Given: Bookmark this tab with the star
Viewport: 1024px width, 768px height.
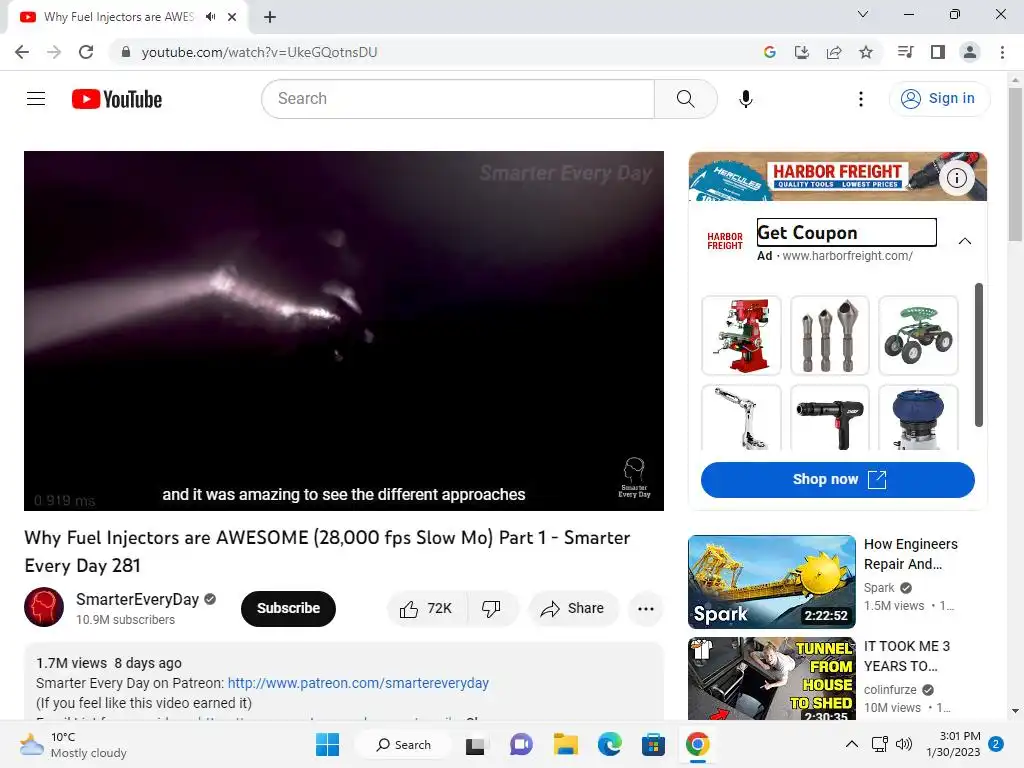Looking at the screenshot, I should coord(866,52).
